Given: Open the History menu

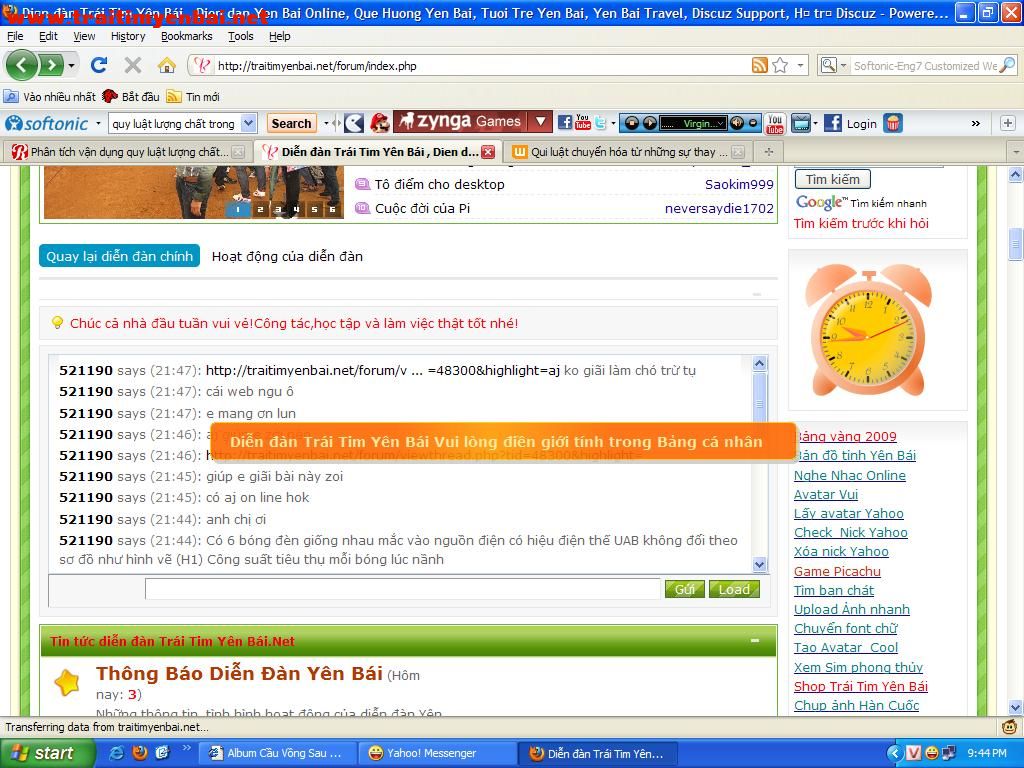Looking at the screenshot, I should coord(128,37).
